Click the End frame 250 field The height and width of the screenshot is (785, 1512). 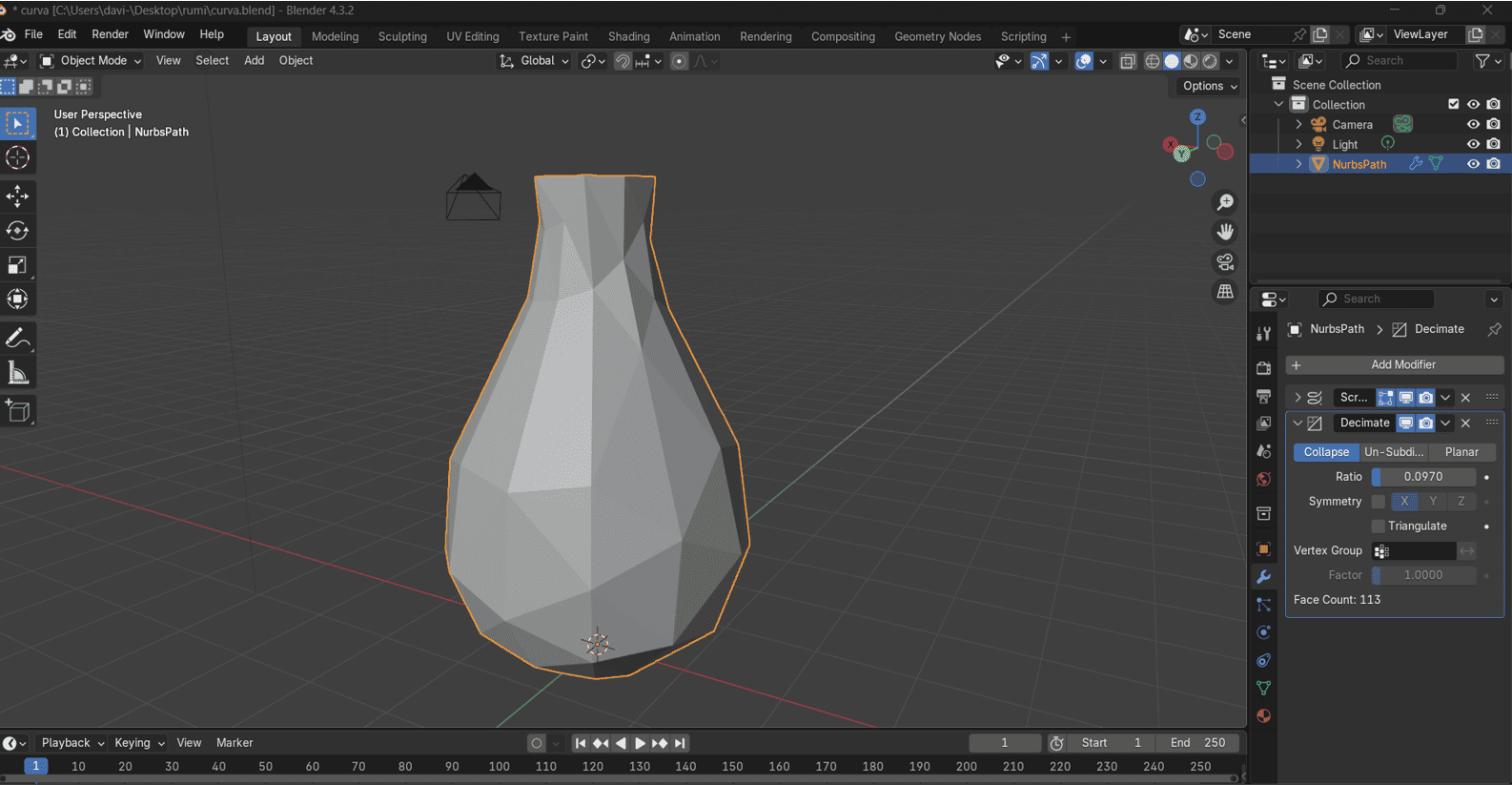pos(1197,743)
